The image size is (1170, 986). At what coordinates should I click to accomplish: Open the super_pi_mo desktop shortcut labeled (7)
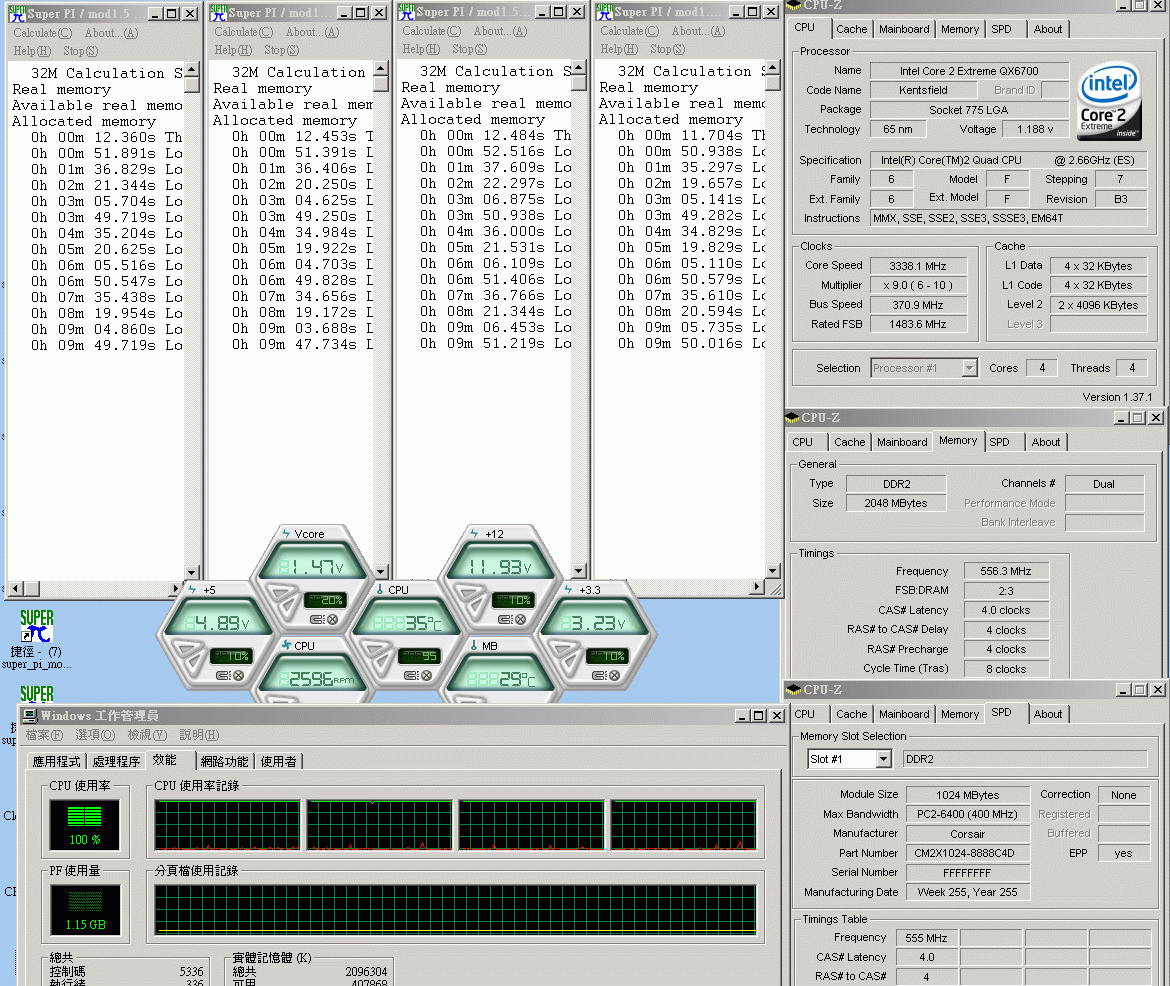(37, 638)
